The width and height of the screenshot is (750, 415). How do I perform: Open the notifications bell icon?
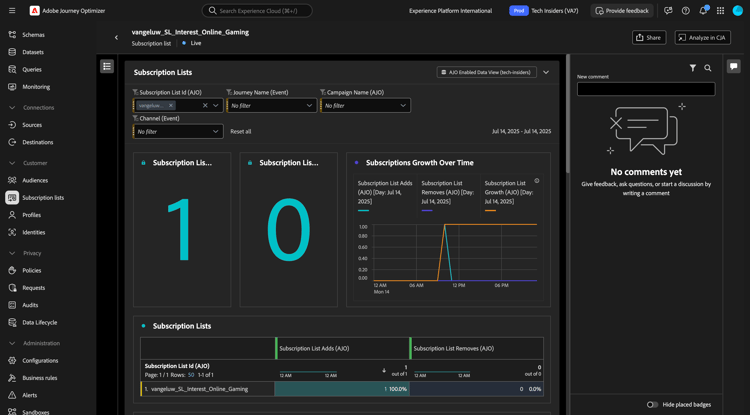pyautogui.click(x=703, y=11)
